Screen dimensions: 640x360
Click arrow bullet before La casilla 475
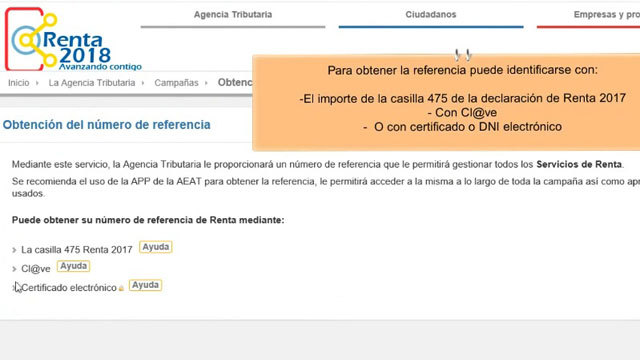[14, 250]
